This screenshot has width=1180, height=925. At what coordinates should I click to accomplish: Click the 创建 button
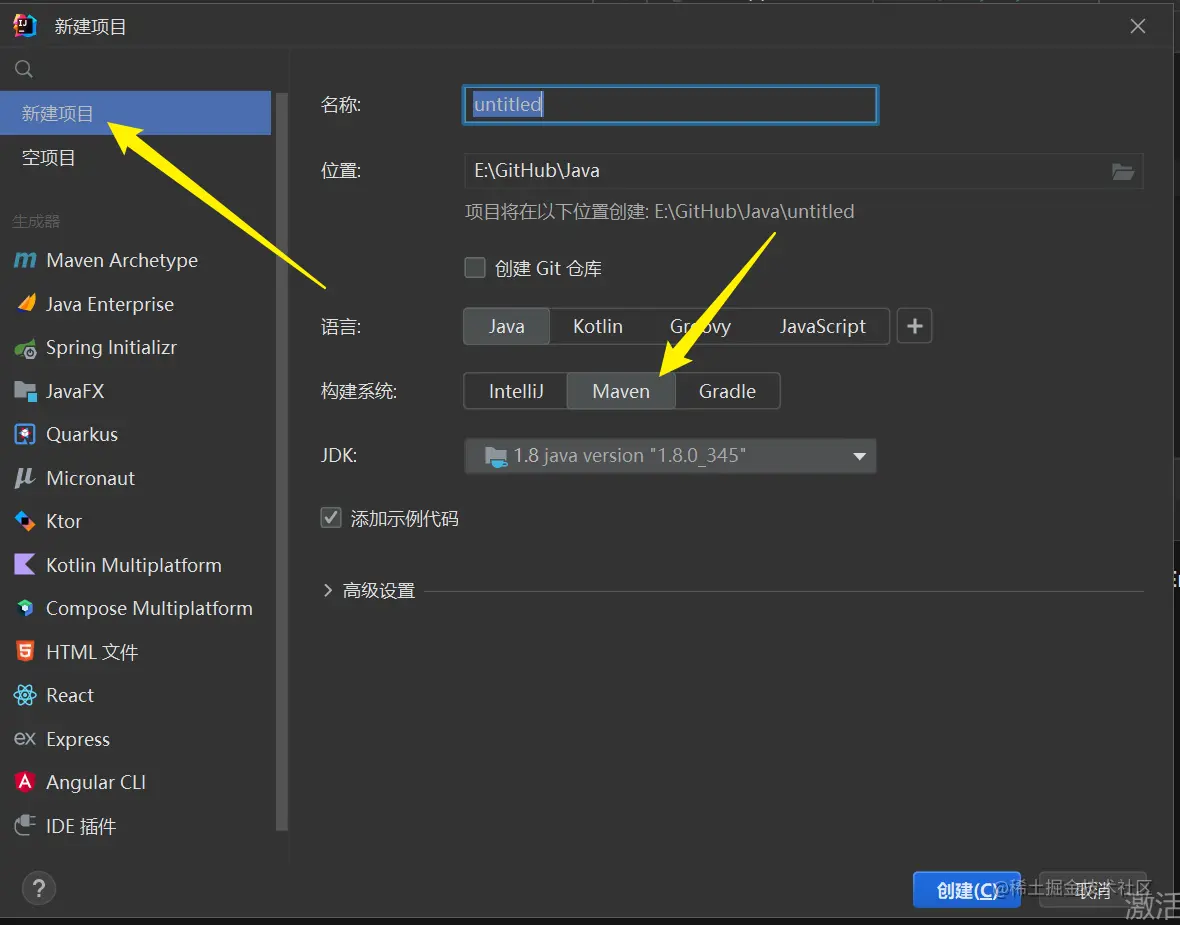966,890
